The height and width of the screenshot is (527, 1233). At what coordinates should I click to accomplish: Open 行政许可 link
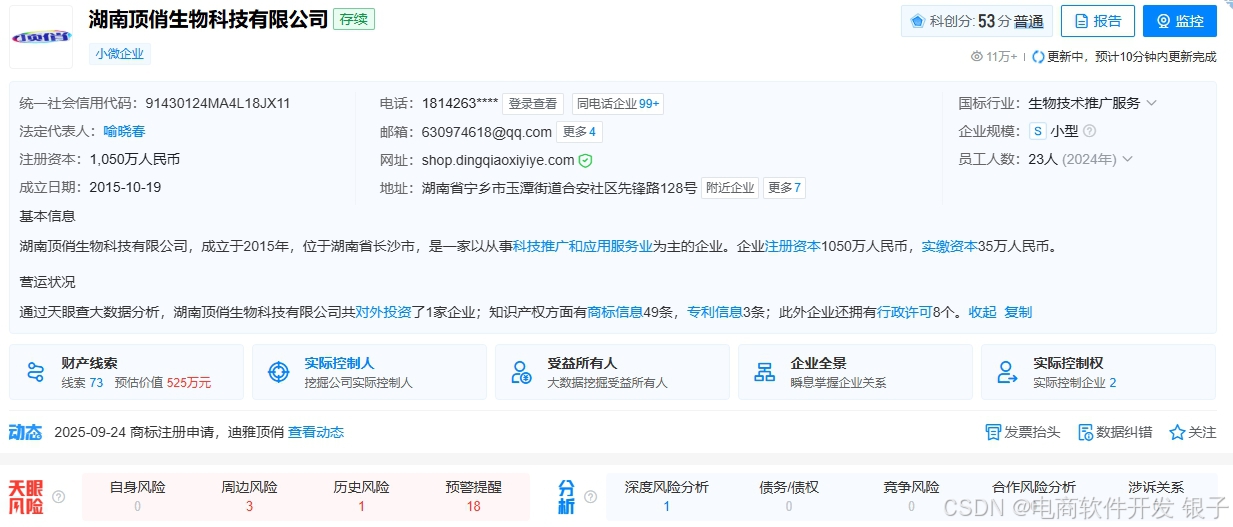coord(905,312)
